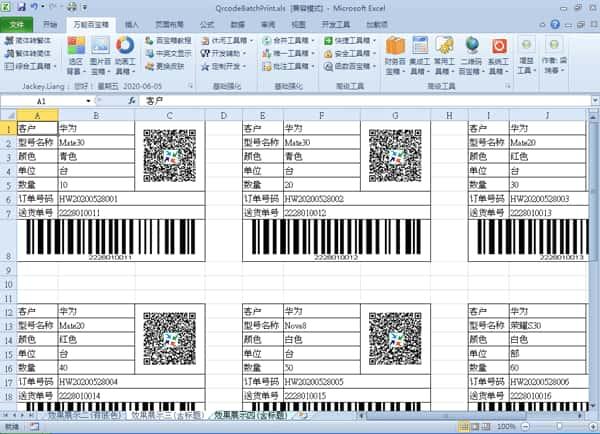The image size is (600, 434).
Task: Click the 更换皮肤 change skin icon
Action: click(149, 66)
